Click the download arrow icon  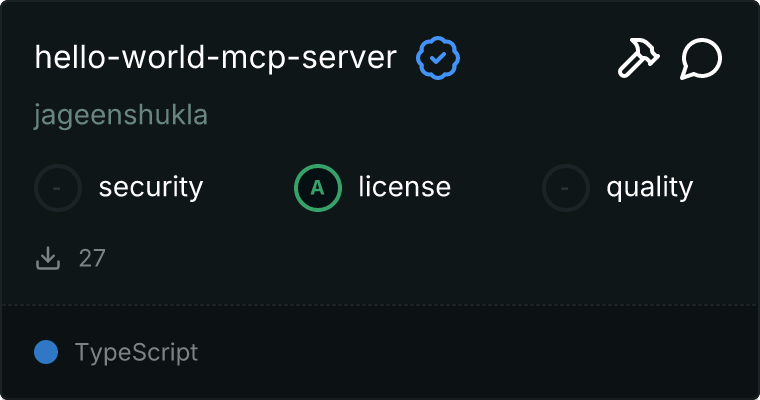pyautogui.click(x=48, y=258)
